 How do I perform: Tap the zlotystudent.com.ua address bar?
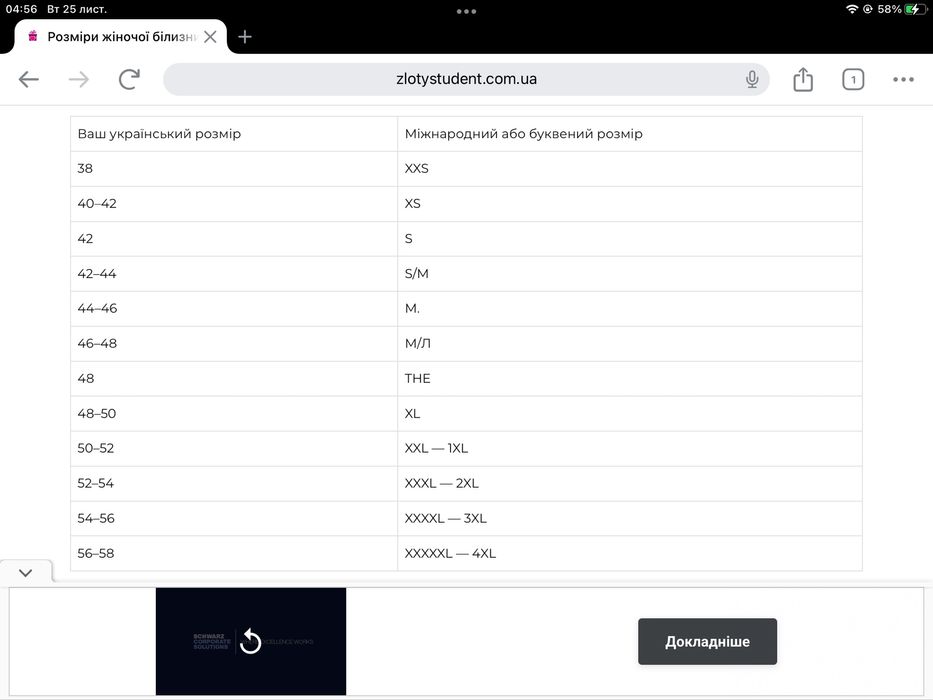466,79
